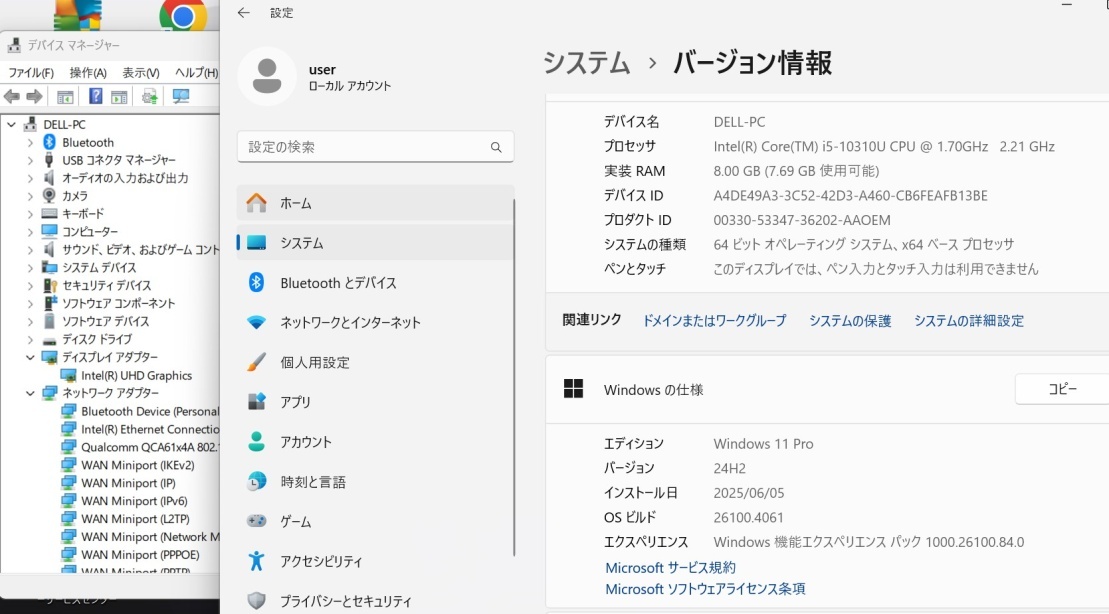1109x614 pixels.
Task: Open プライバシーとセキュリティ settings
Action: 375,601
